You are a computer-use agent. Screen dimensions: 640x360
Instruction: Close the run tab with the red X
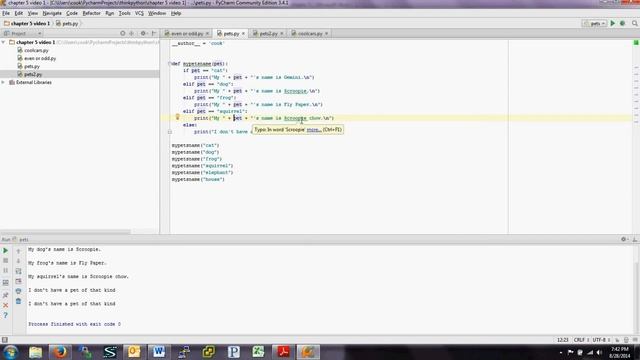[5, 305]
